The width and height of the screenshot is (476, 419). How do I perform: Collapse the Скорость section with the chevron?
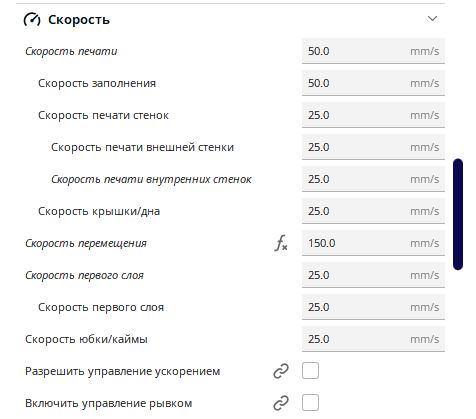pos(432,19)
